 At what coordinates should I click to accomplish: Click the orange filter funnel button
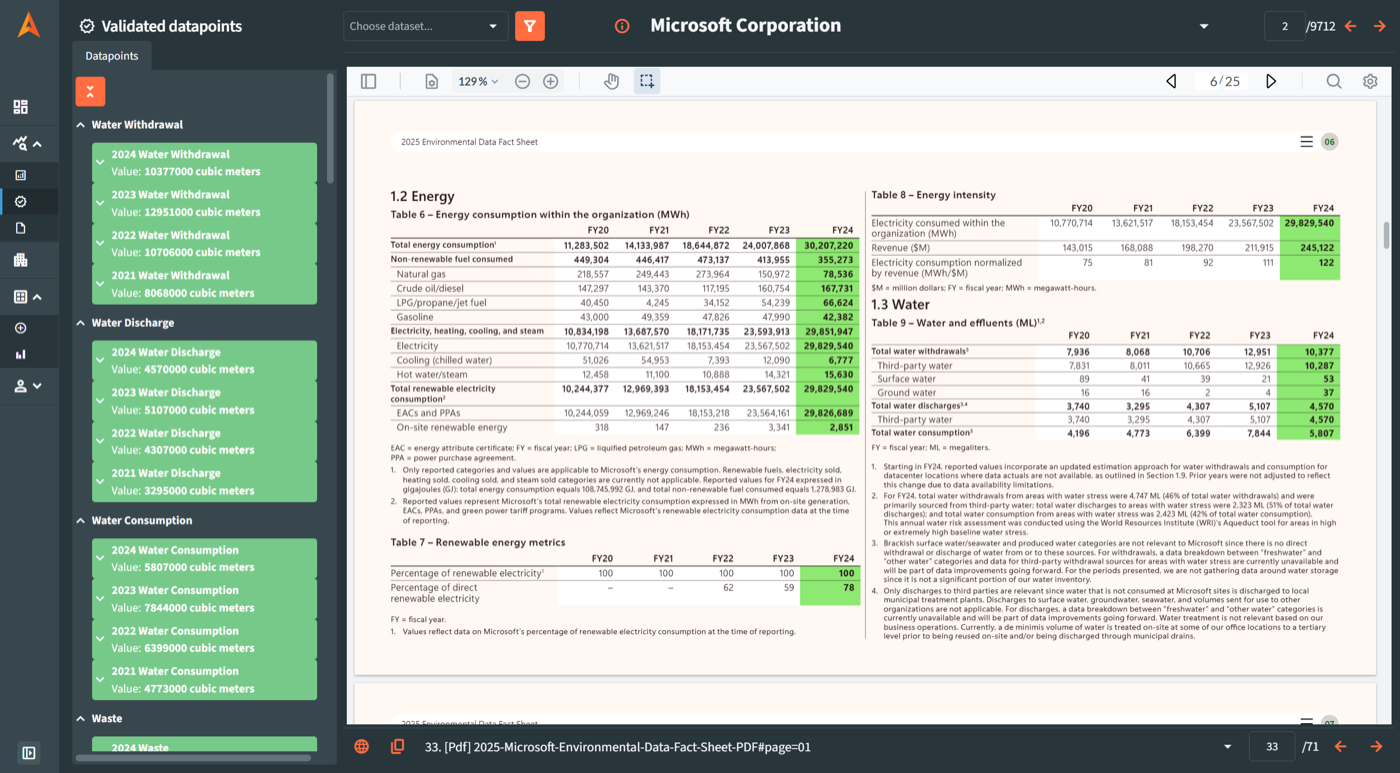coord(530,26)
